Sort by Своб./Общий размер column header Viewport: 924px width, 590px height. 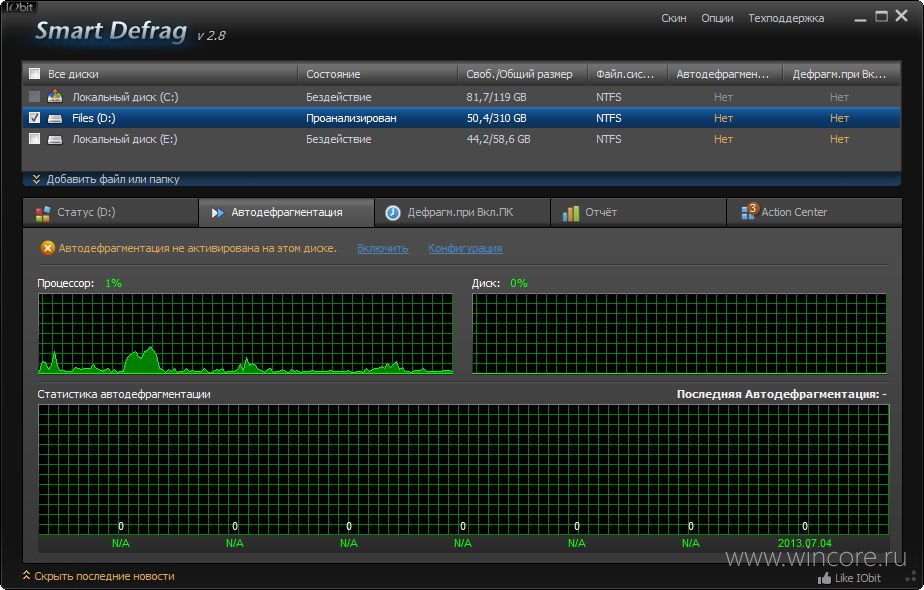(523, 74)
